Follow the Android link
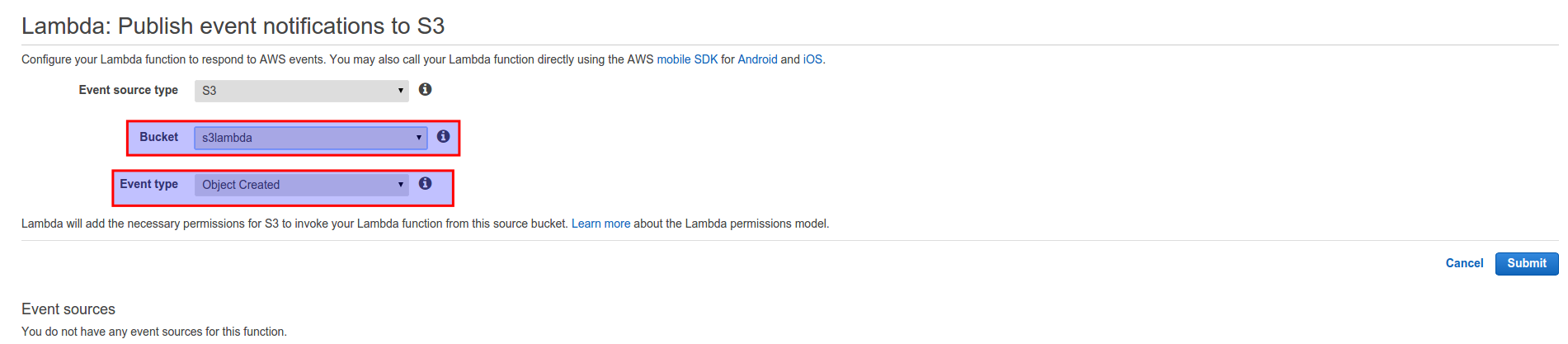The height and width of the screenshot is (344, 1568). pos(757,59)
